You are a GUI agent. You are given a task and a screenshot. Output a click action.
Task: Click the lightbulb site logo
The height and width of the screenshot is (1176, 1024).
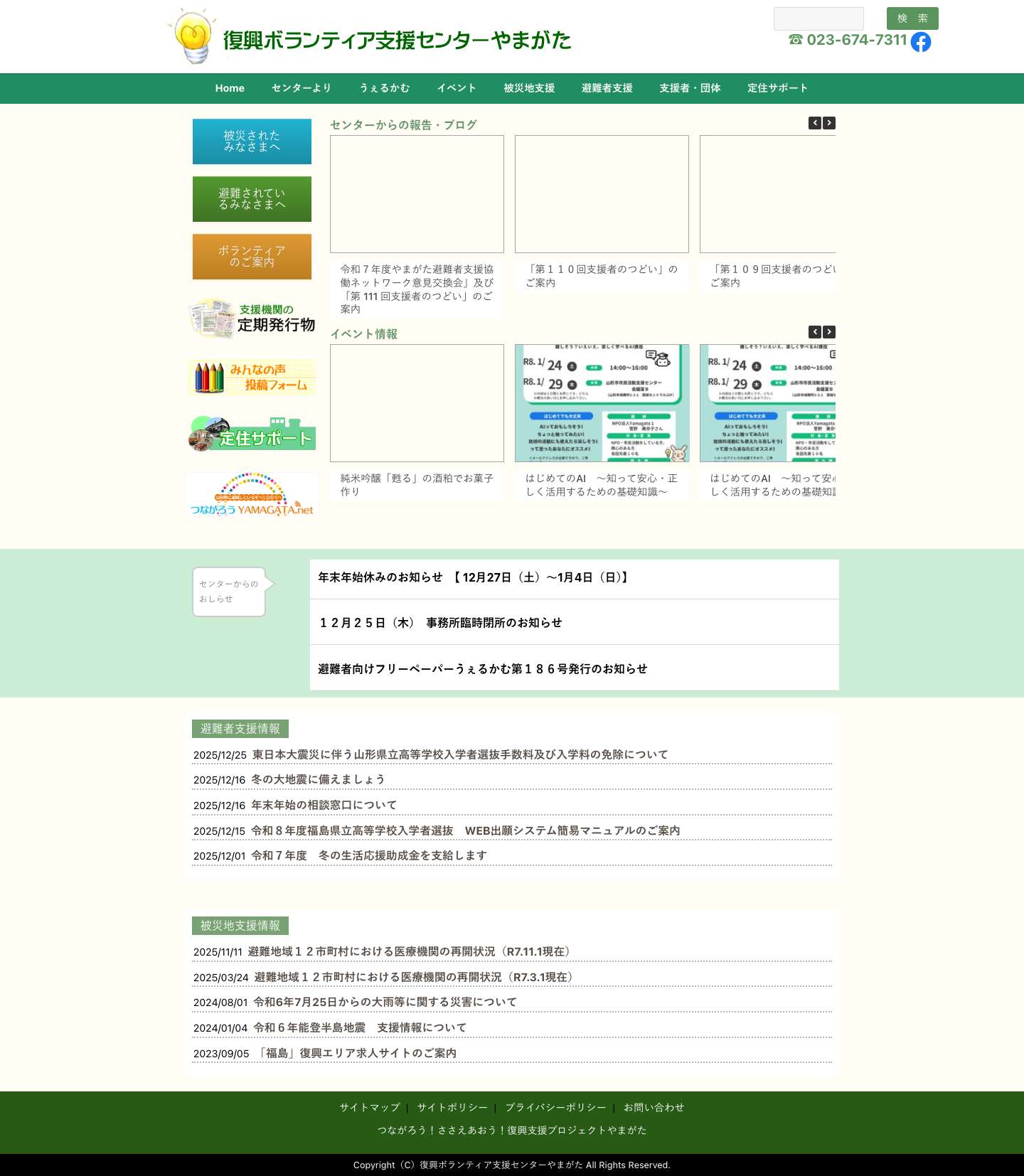pyautogui.click(x=192, y=37)
